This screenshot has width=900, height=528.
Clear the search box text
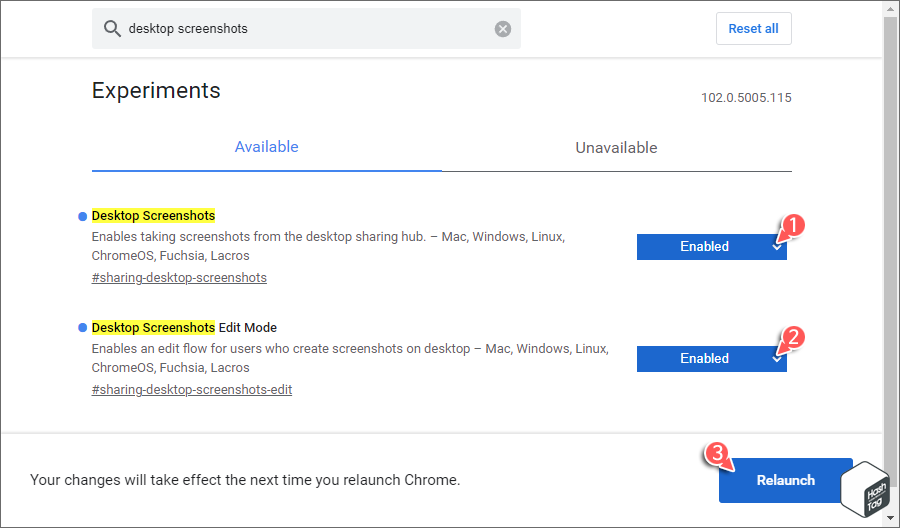(503, 29)
